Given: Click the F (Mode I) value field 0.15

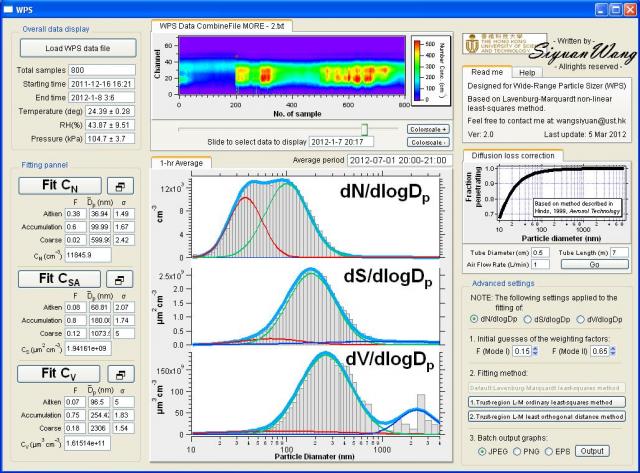Looking at the screenshot, I should 522,351.
